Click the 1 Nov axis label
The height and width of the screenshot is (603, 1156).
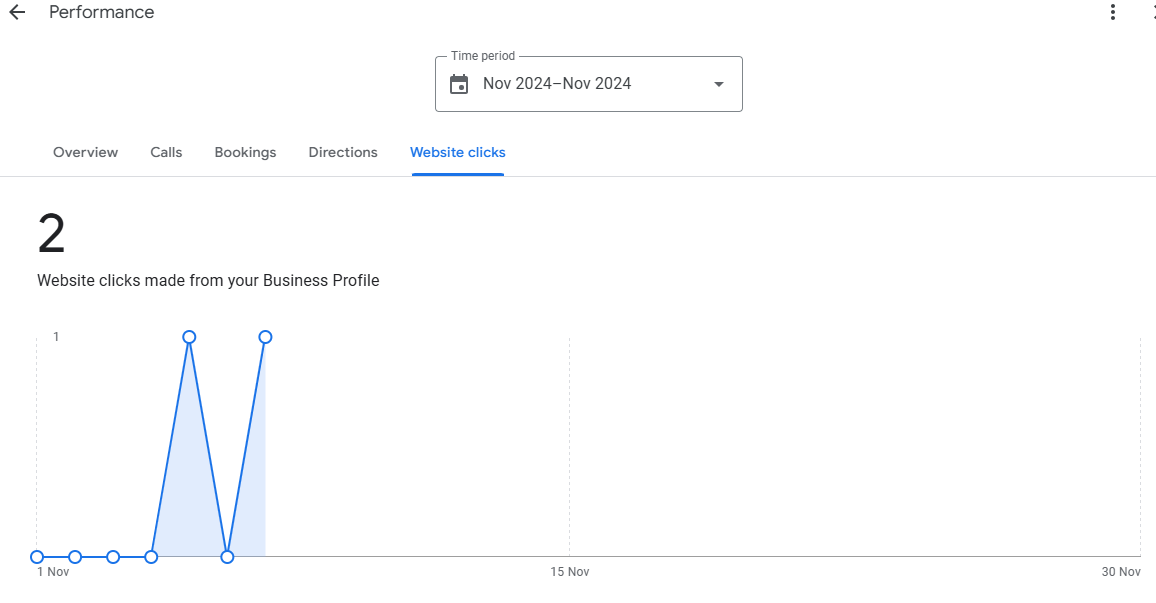tap(53, 572)
